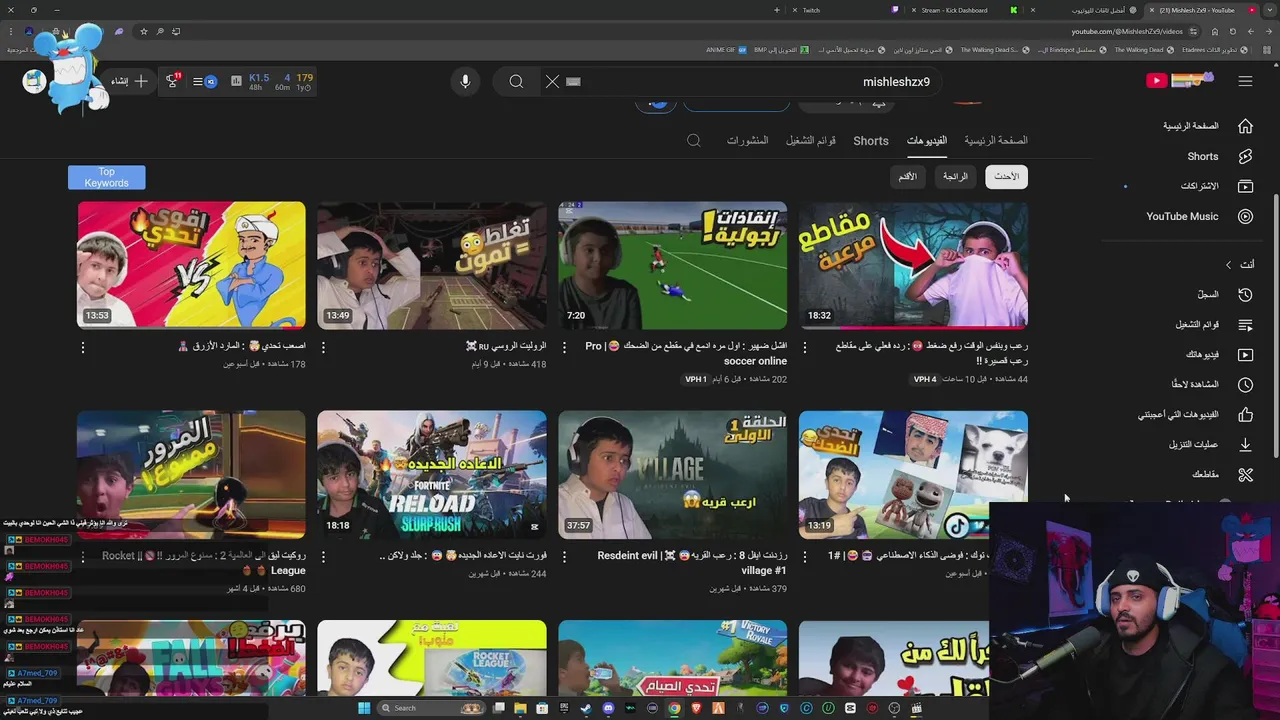The width and height of the screenshot is (1280, 720).
Task: Select the Popular (الرائجة) sort chip
Action: coord(955,177)
